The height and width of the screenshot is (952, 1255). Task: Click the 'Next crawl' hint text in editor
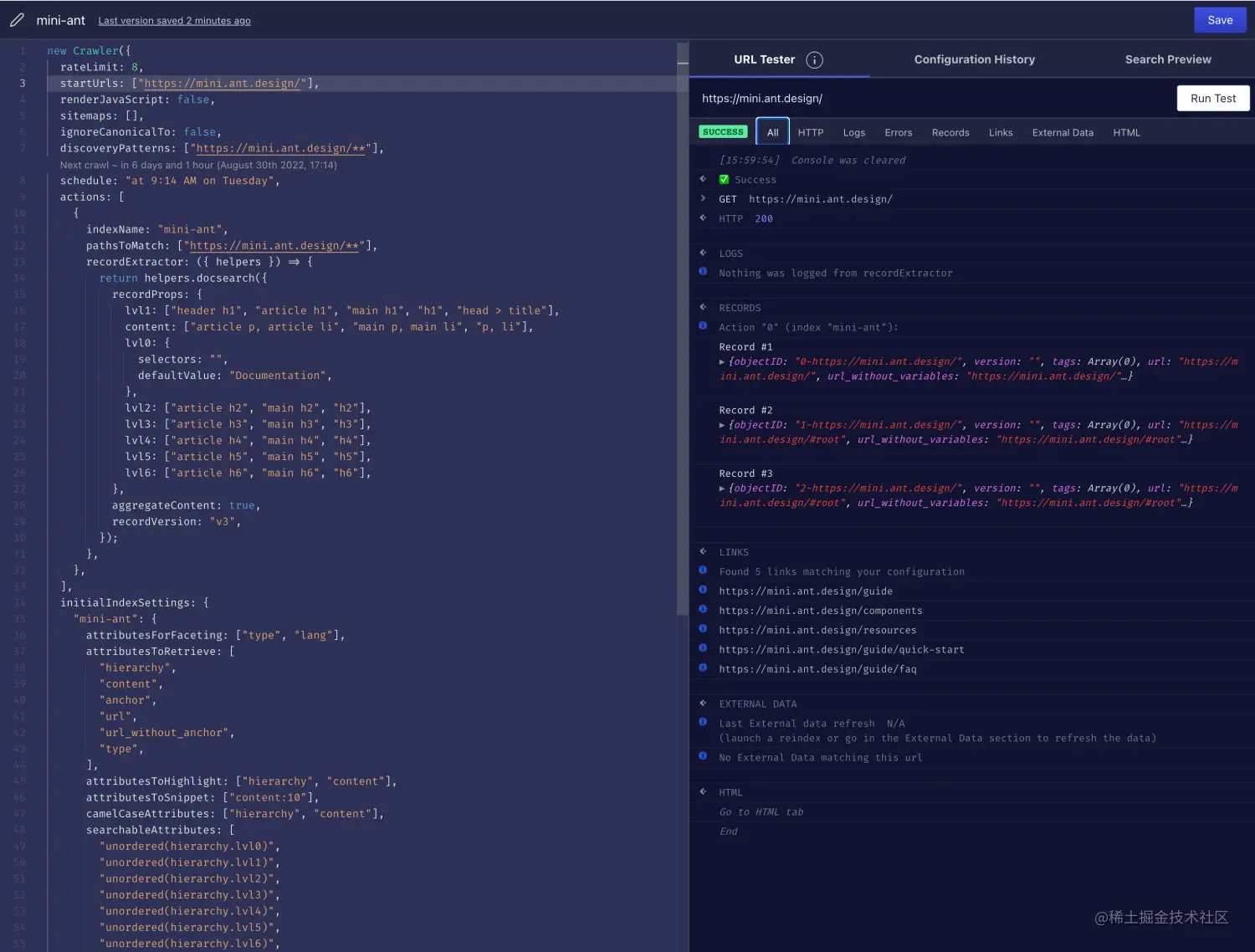coord(198,165)
